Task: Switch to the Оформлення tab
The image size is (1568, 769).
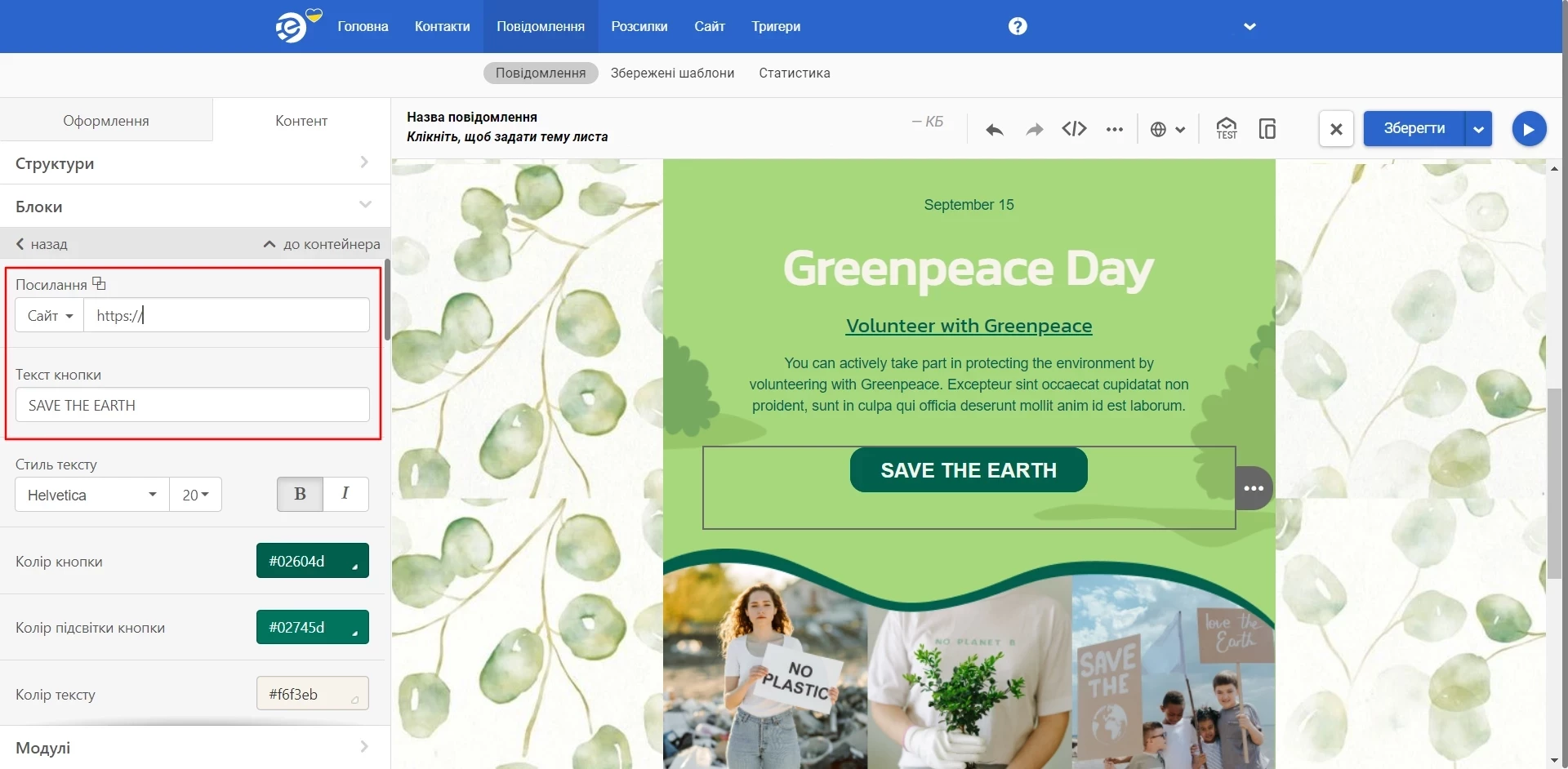Action: 106,120
